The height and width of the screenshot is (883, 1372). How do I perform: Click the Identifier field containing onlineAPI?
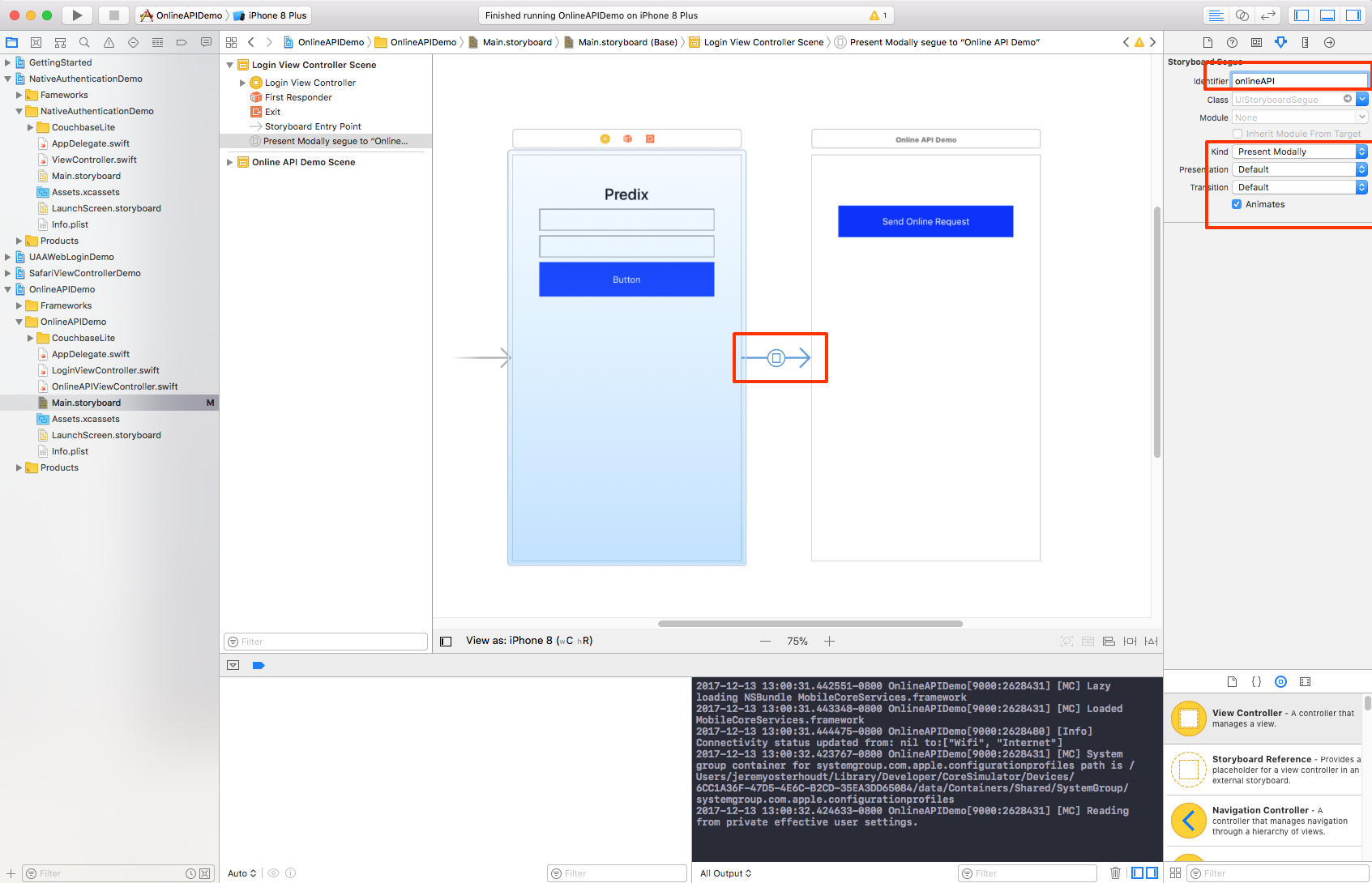click(x=1297, y=80)
